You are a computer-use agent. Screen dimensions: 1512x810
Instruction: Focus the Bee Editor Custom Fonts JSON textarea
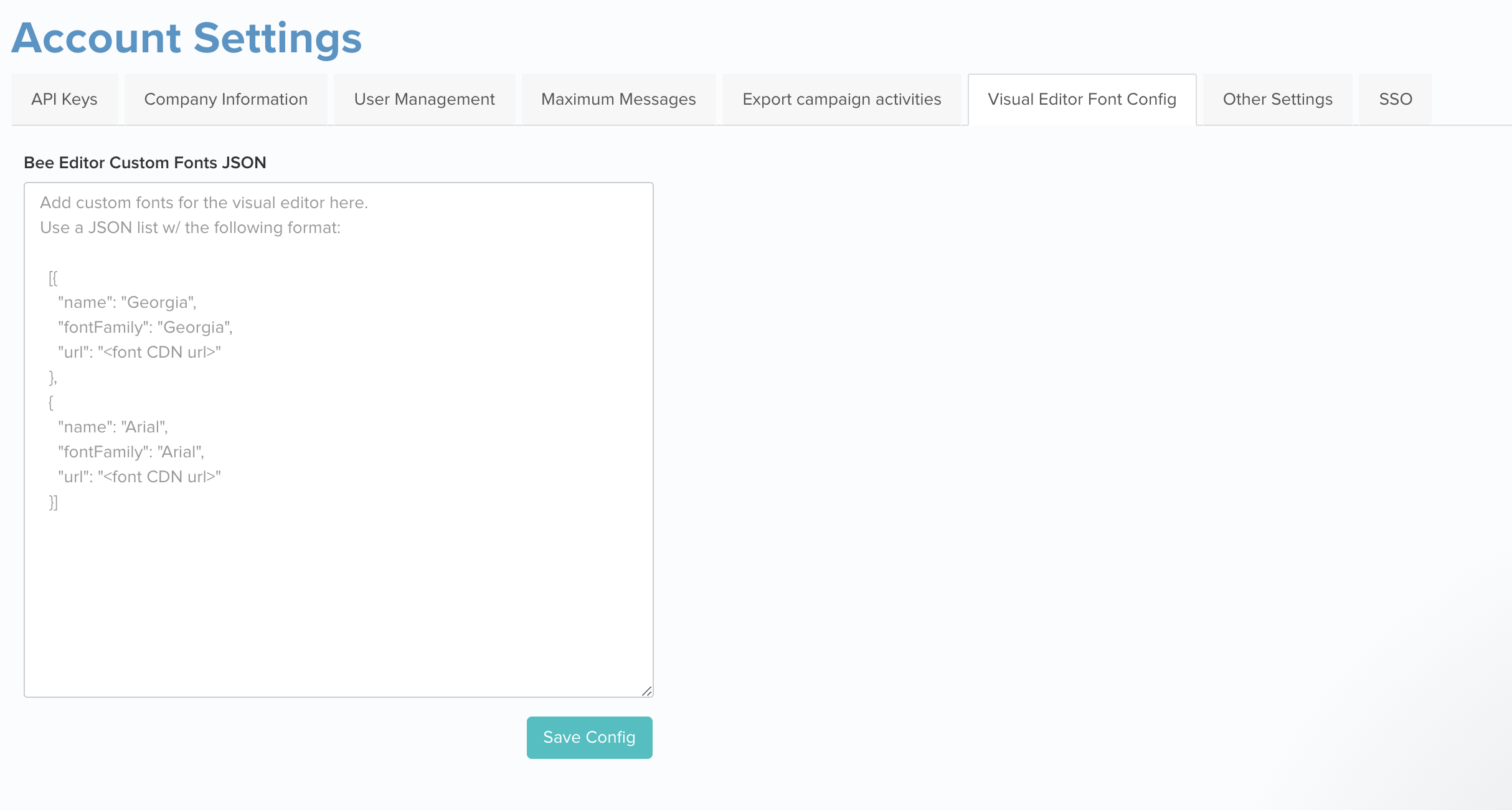(x=339, y=440)
